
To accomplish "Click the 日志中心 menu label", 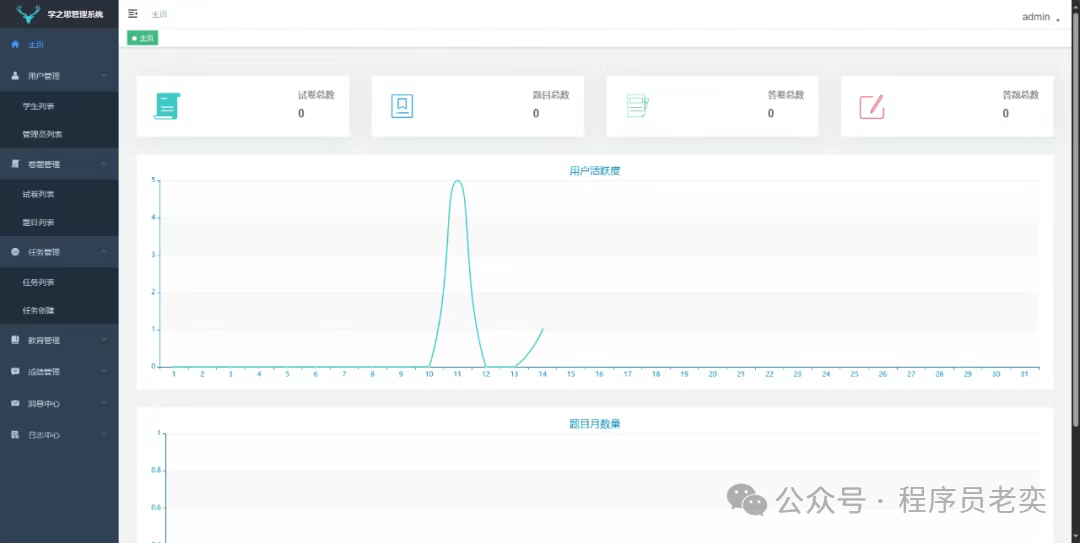I will [x=43, y=436].
